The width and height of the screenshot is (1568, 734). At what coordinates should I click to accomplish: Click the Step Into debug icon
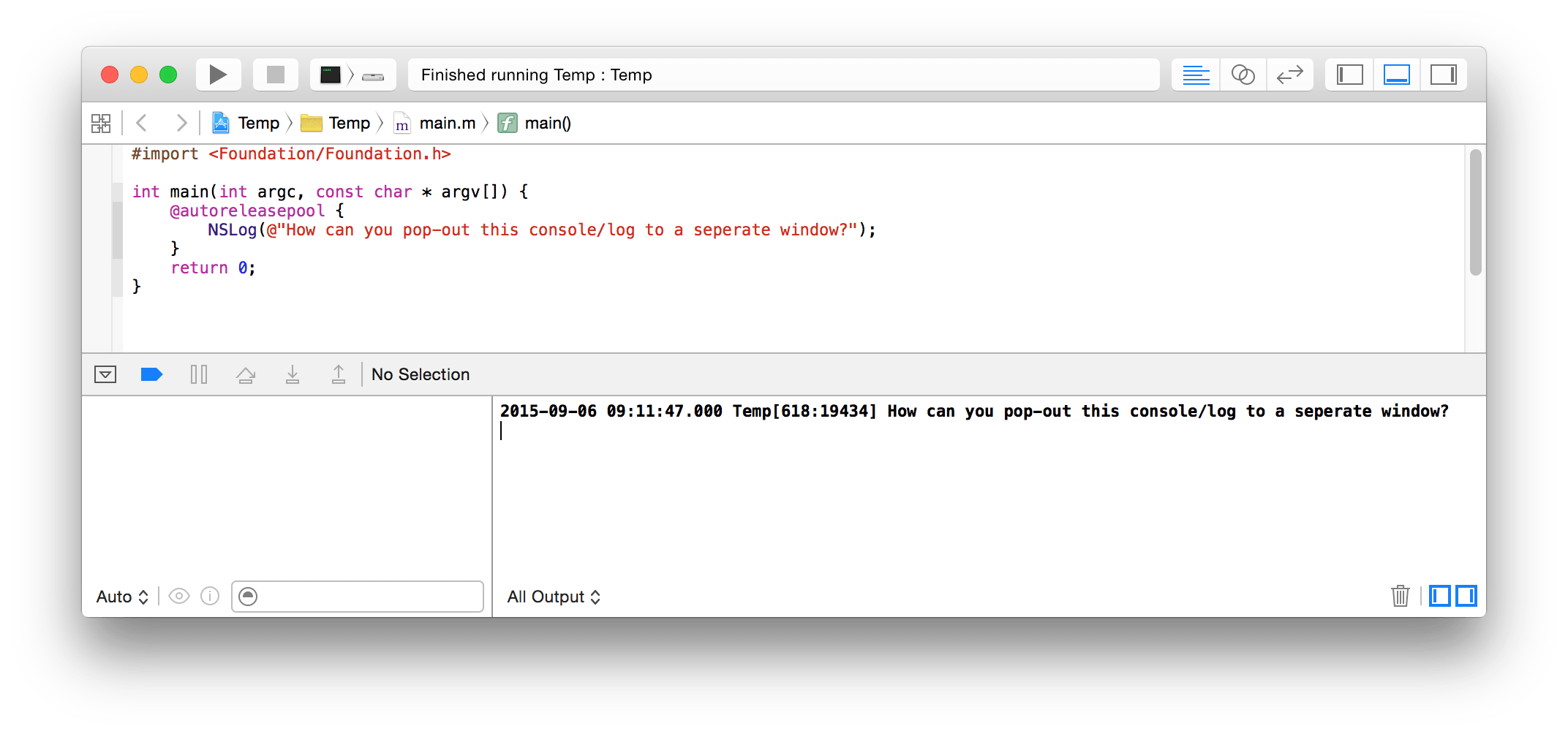pos(292,374)
